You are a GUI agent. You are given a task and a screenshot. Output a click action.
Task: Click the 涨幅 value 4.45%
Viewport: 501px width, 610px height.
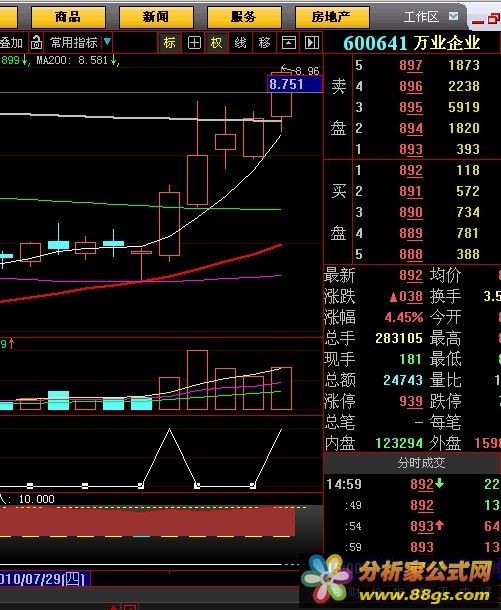[403, 317]
